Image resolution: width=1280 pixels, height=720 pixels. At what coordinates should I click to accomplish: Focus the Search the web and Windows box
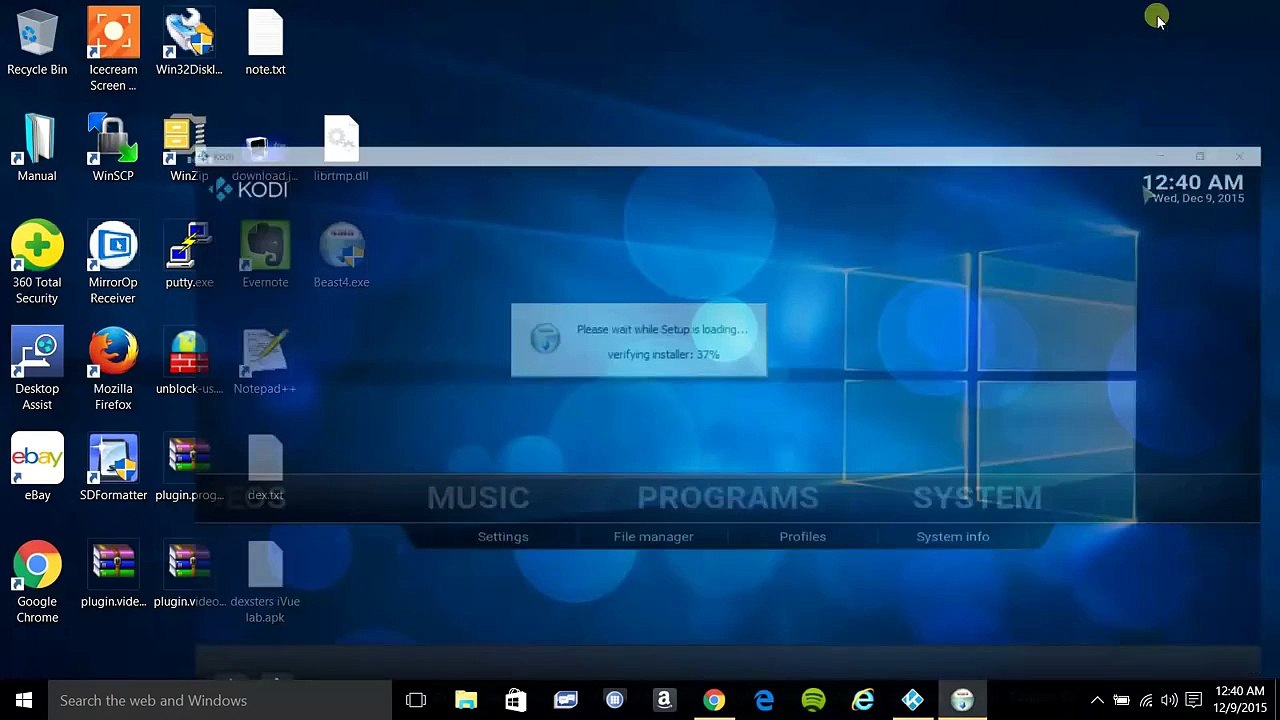[220, 700]
